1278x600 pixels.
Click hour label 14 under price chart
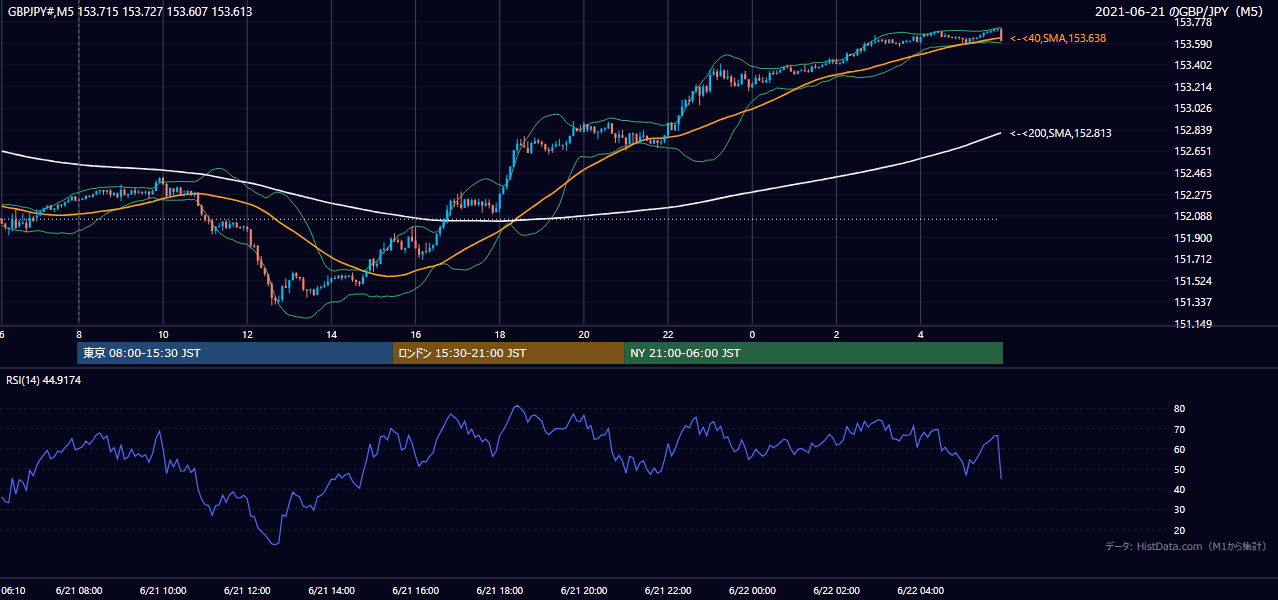click(331, 334)
